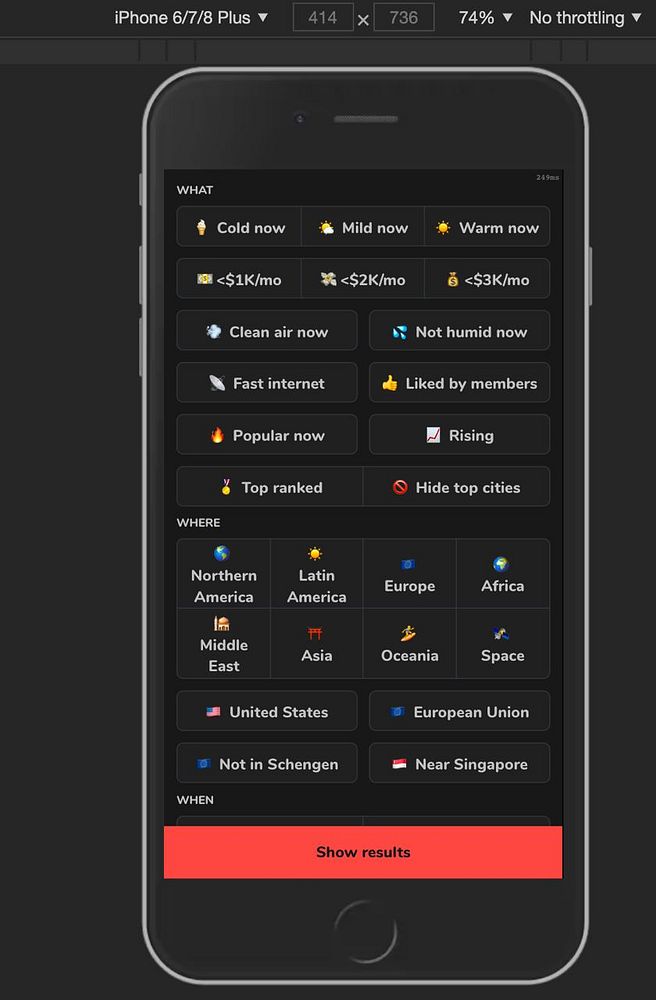Click the Show results button

pyautogui.click(x=363, y=852)
